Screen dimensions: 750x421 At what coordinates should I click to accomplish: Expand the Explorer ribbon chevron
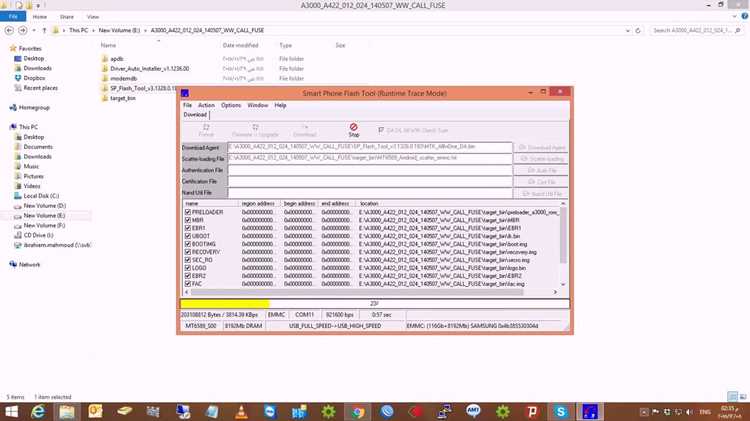735,16
